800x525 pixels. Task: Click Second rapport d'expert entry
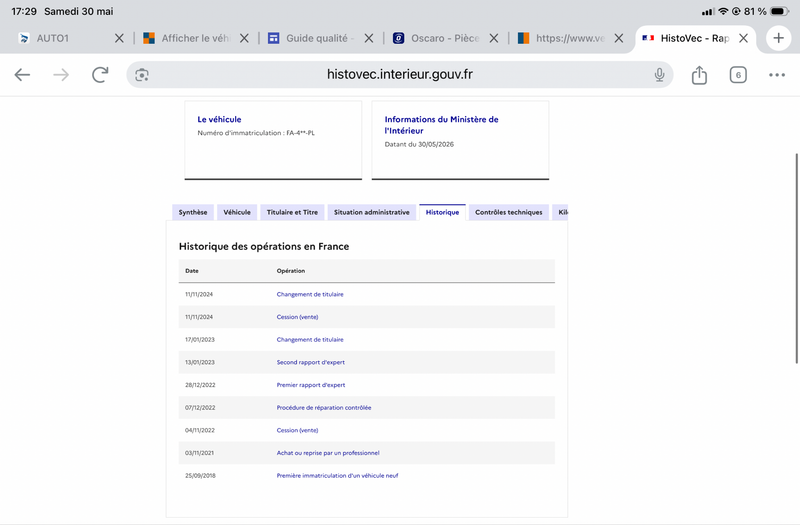point(311,362)
